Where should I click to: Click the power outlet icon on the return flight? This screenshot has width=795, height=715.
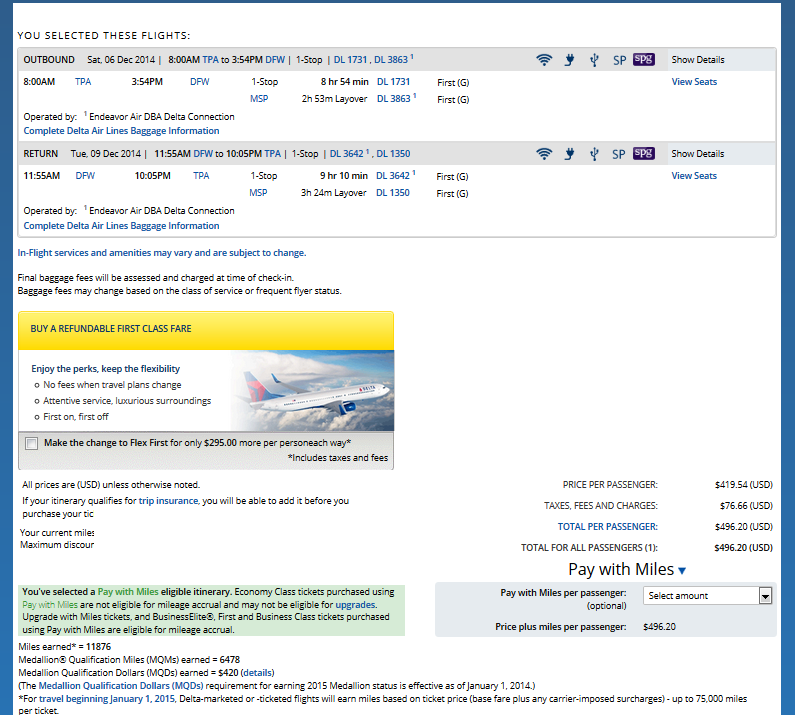(569, 154)
